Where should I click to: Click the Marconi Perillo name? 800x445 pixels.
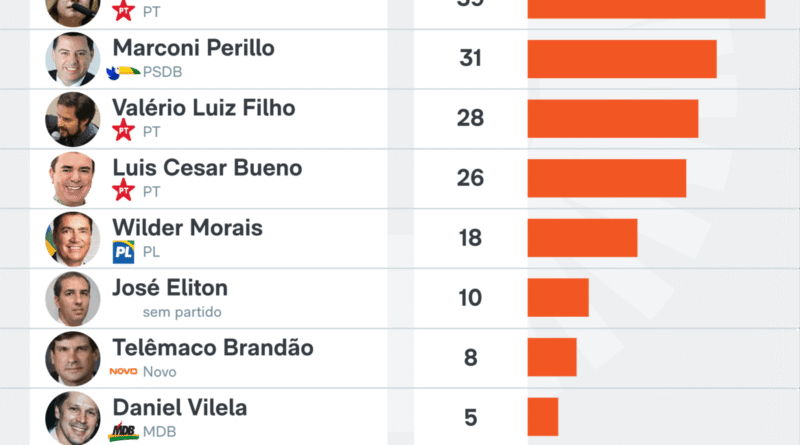pyautogui.click(x=193, y=48)
